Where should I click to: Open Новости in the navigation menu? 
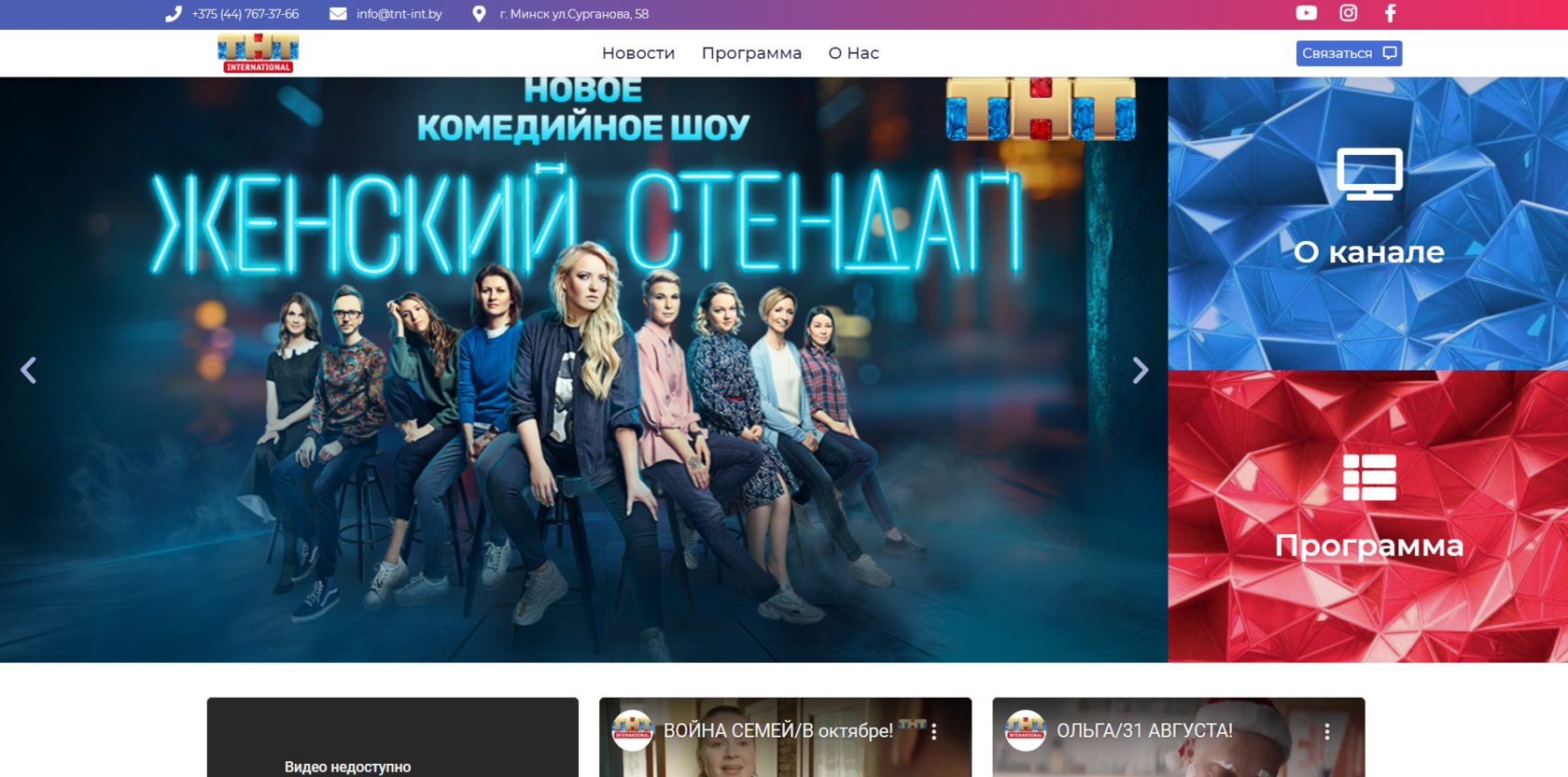pos(638,53)
